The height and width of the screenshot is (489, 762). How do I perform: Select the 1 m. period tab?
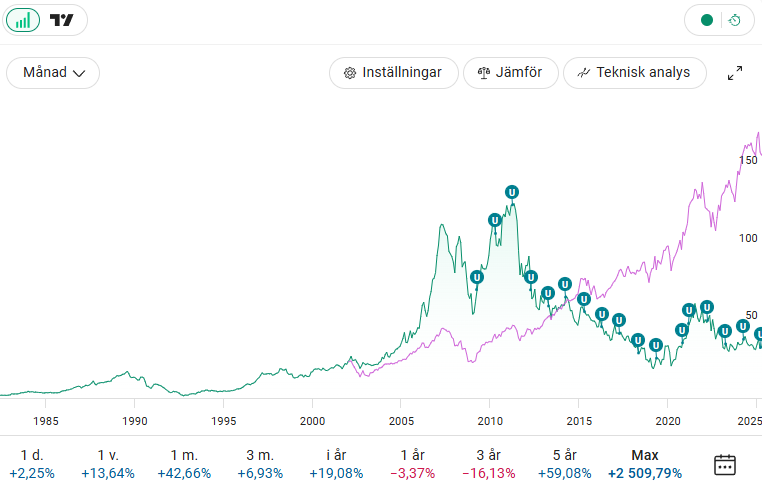point(185,464)
